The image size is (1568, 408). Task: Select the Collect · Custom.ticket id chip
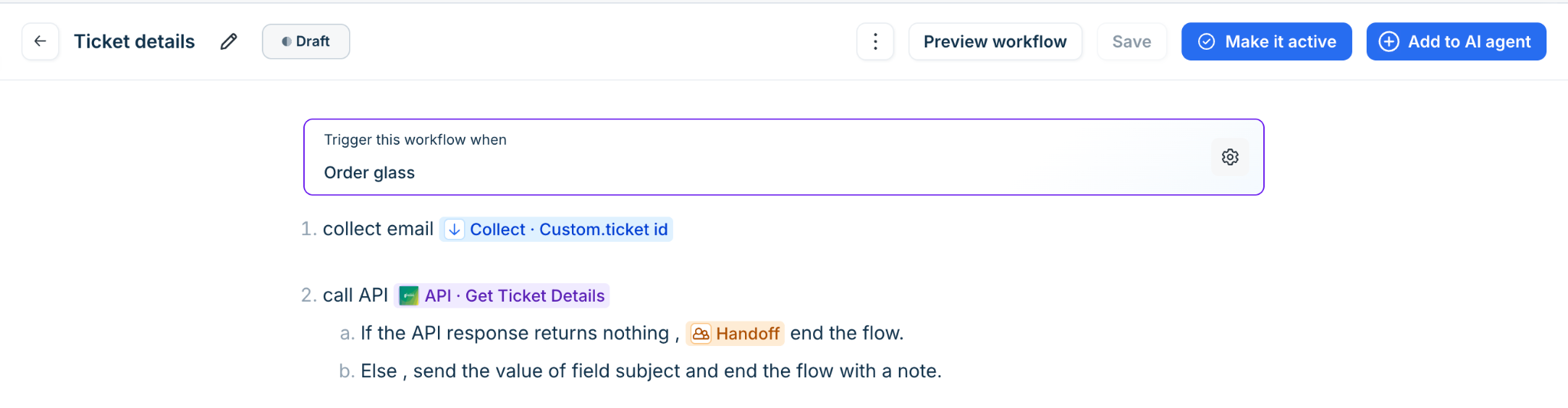click(x=556, y=230)
